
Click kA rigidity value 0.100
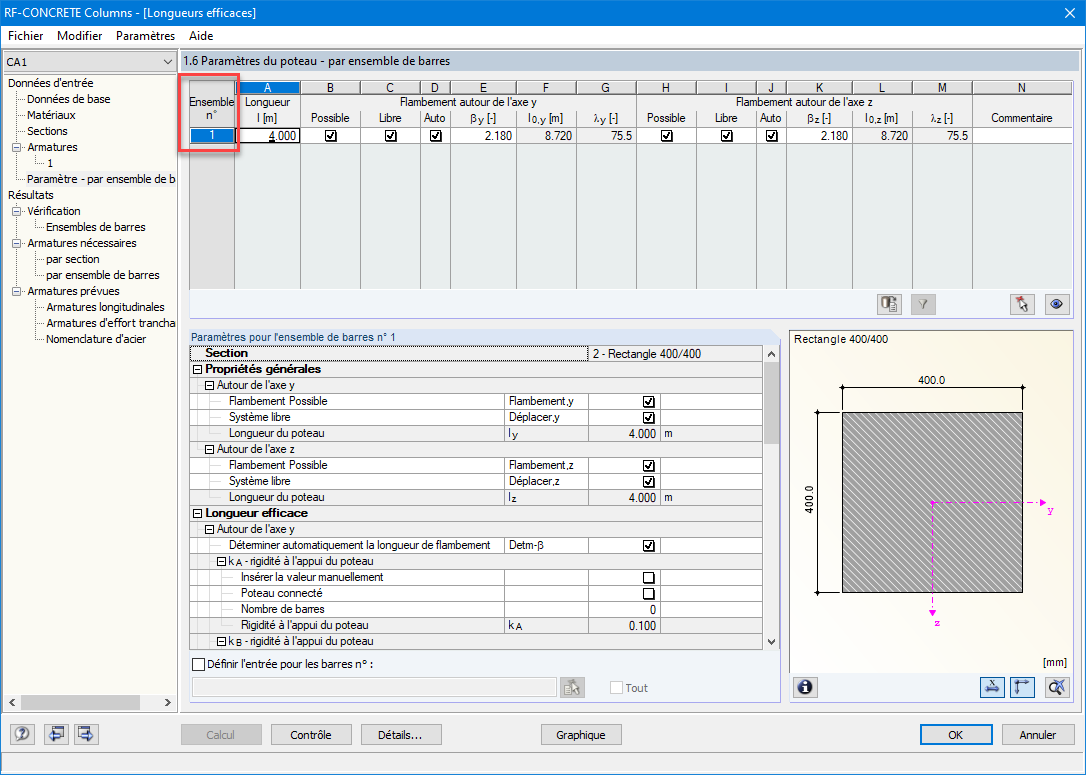click(623, 625)
